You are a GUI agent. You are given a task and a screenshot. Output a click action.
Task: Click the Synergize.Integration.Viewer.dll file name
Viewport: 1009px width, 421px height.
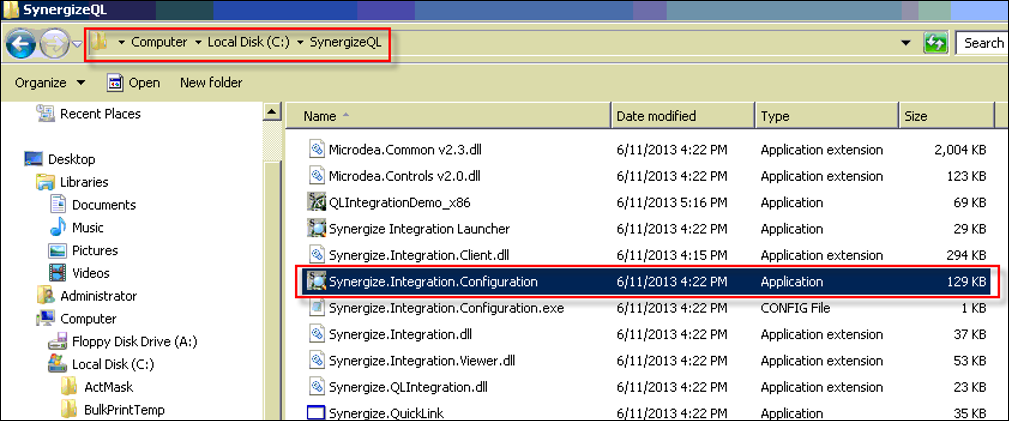(421, 360)
